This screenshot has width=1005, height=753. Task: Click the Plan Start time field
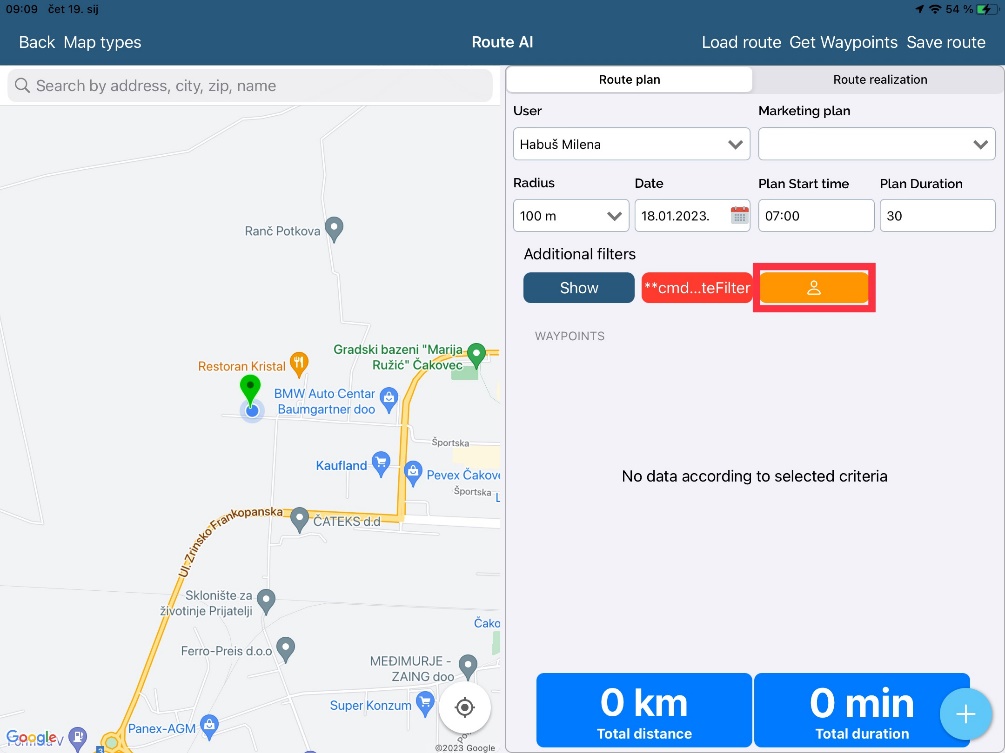point(815,215)
